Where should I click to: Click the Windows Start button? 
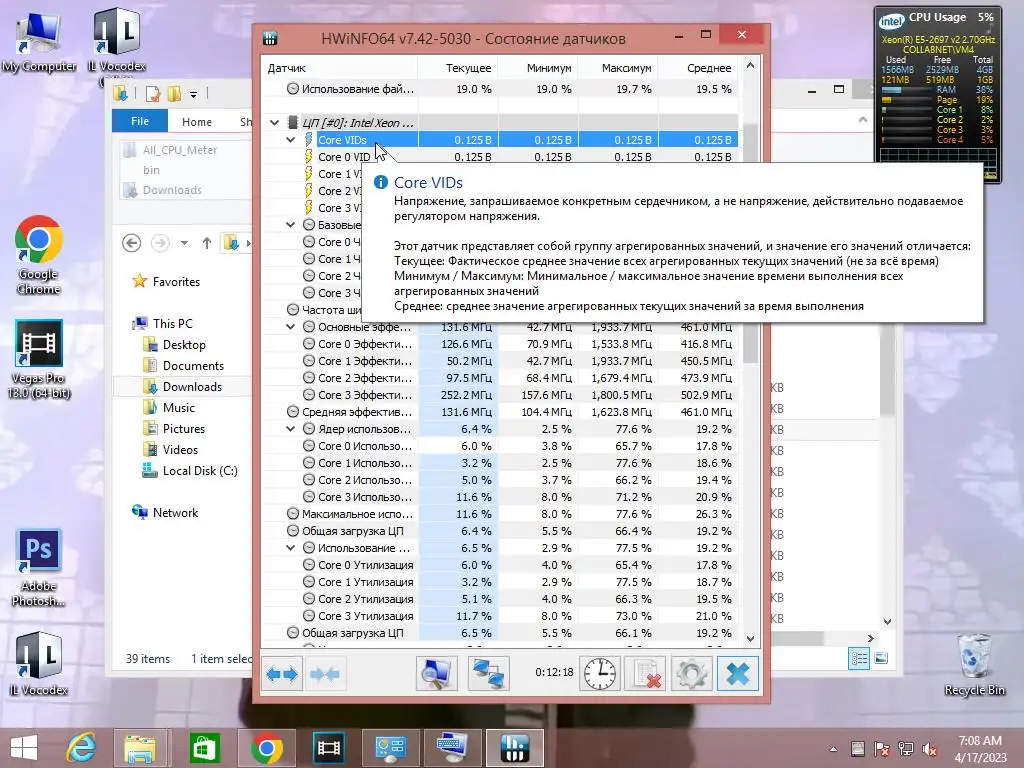click(x=24, y=748)
